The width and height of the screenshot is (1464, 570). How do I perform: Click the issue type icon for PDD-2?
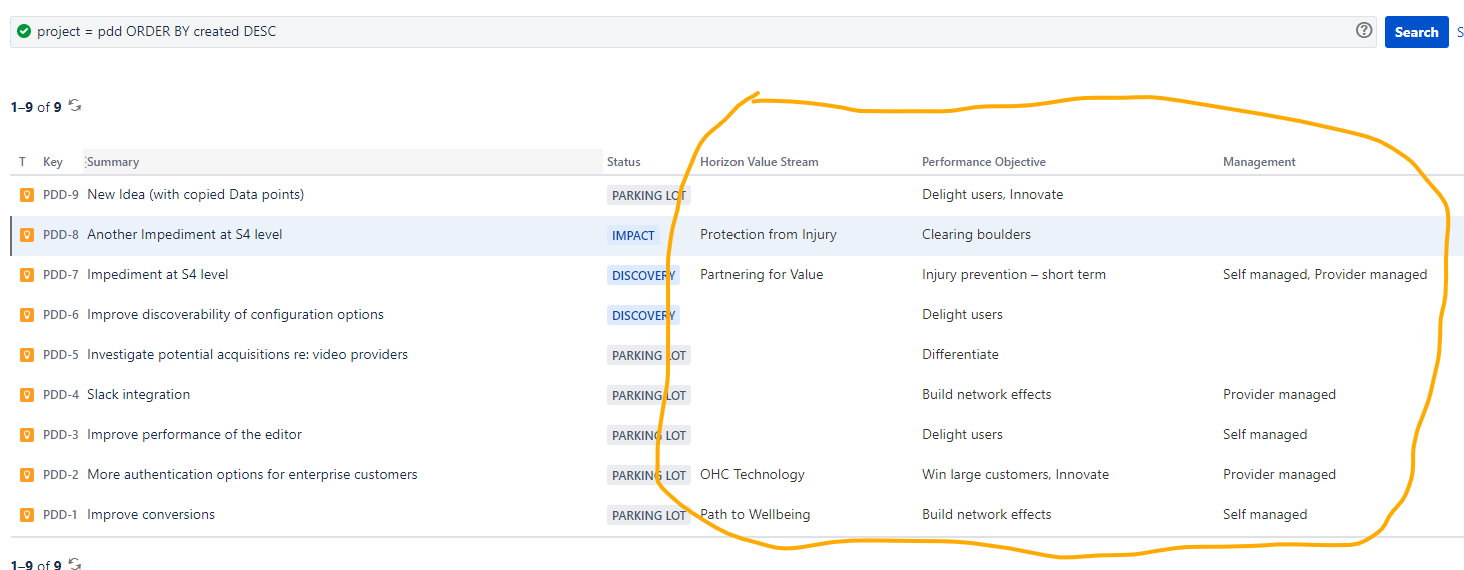[27, 475]
